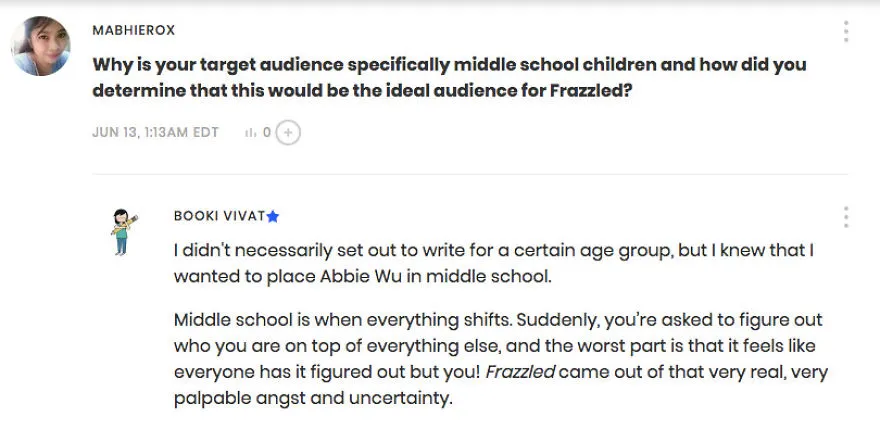Click the bar chart vote icon
This screenshot has height=442, width=880.
pyautogui.click(x=250, y=132)
